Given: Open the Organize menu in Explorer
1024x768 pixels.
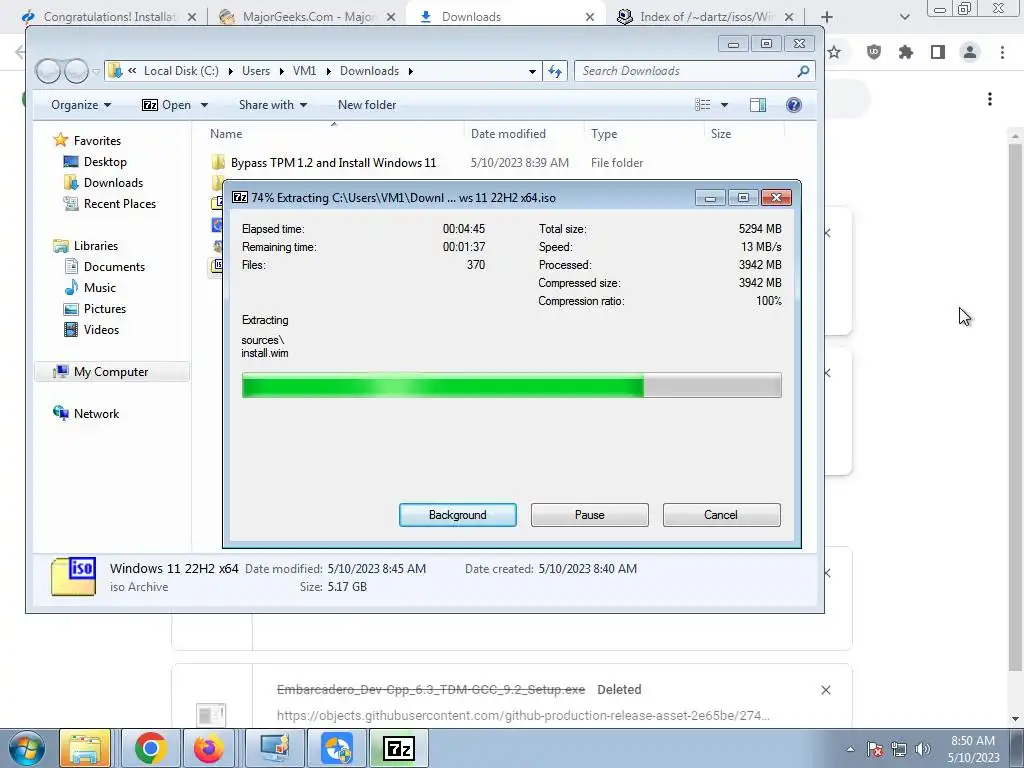Looking at the screenshot, I should pos(81,105).
